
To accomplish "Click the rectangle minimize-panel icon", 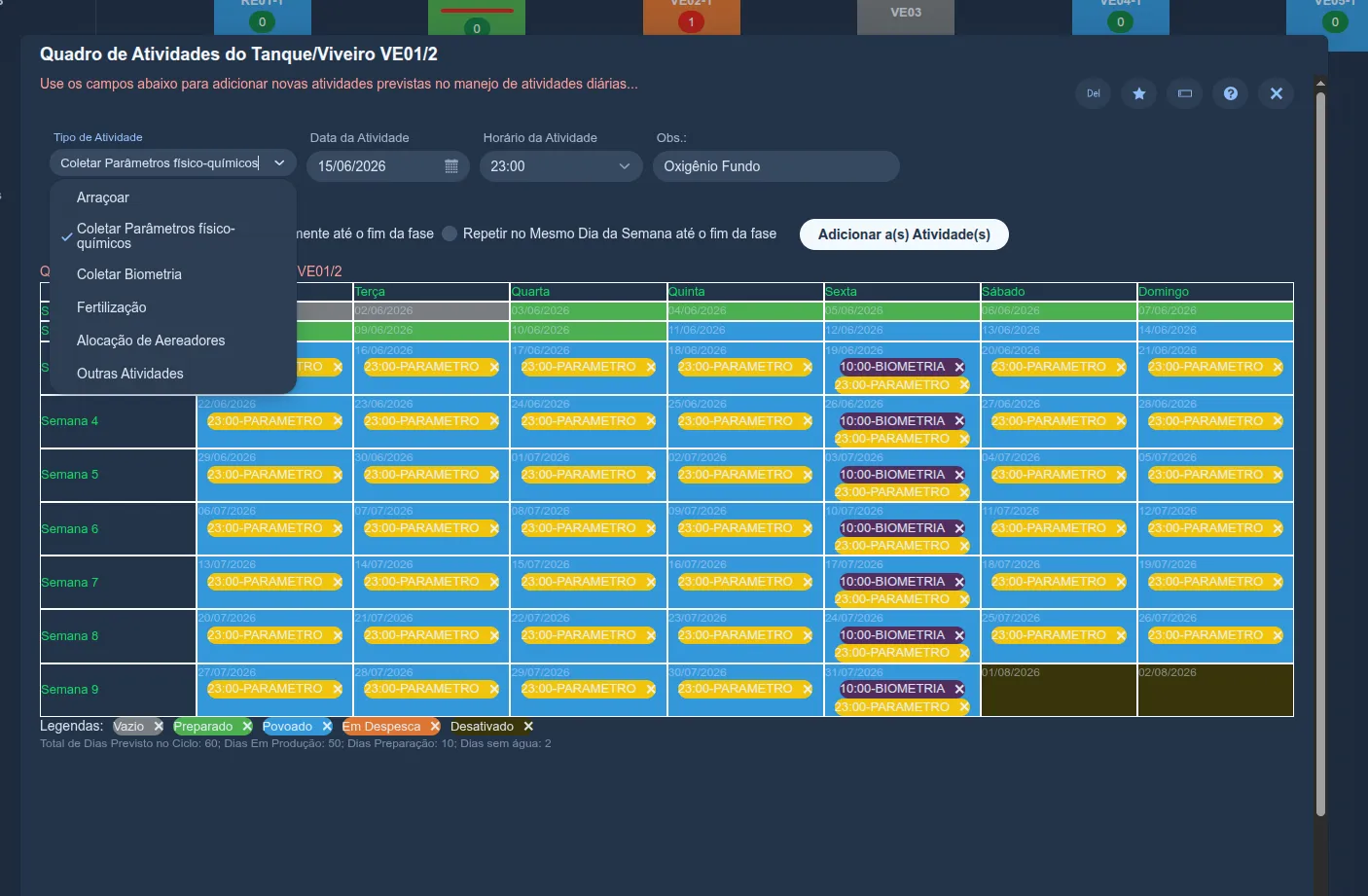I will [1185, 93].
